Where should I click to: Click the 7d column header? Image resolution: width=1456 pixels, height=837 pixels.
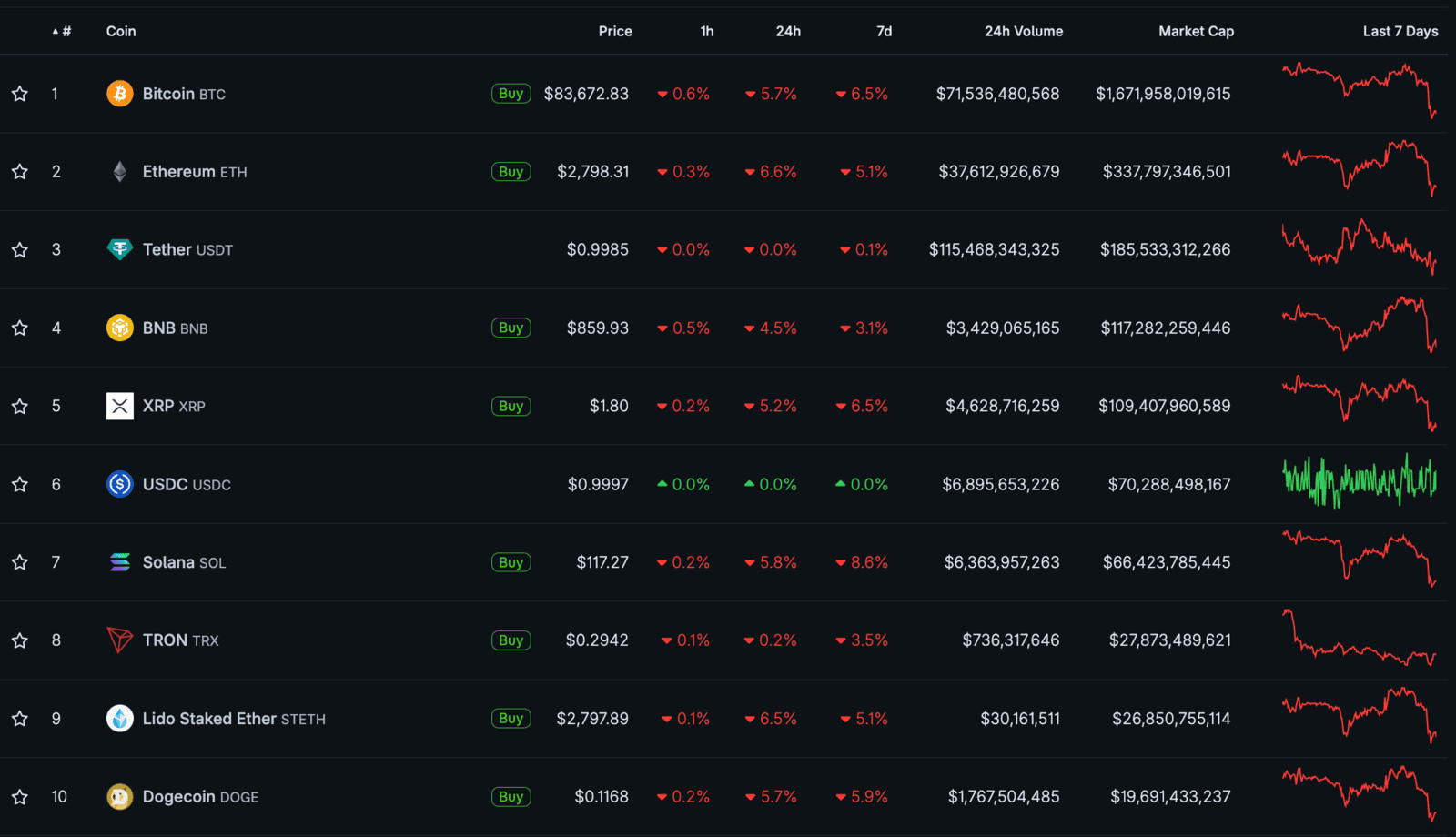tap(884, 31)
